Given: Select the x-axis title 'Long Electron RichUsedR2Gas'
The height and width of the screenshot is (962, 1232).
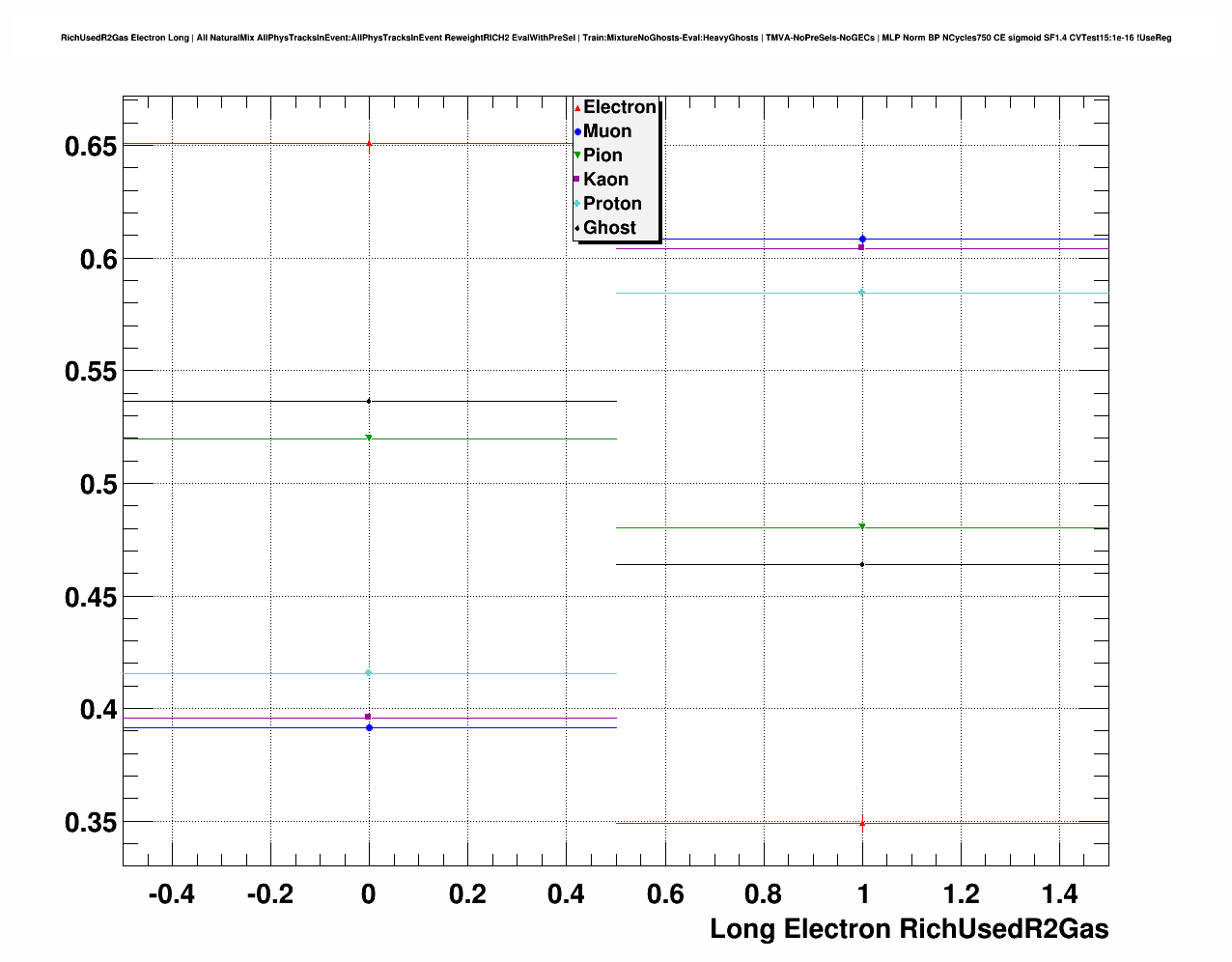Looking at the screenshot, I should click(x=909, y=929).
